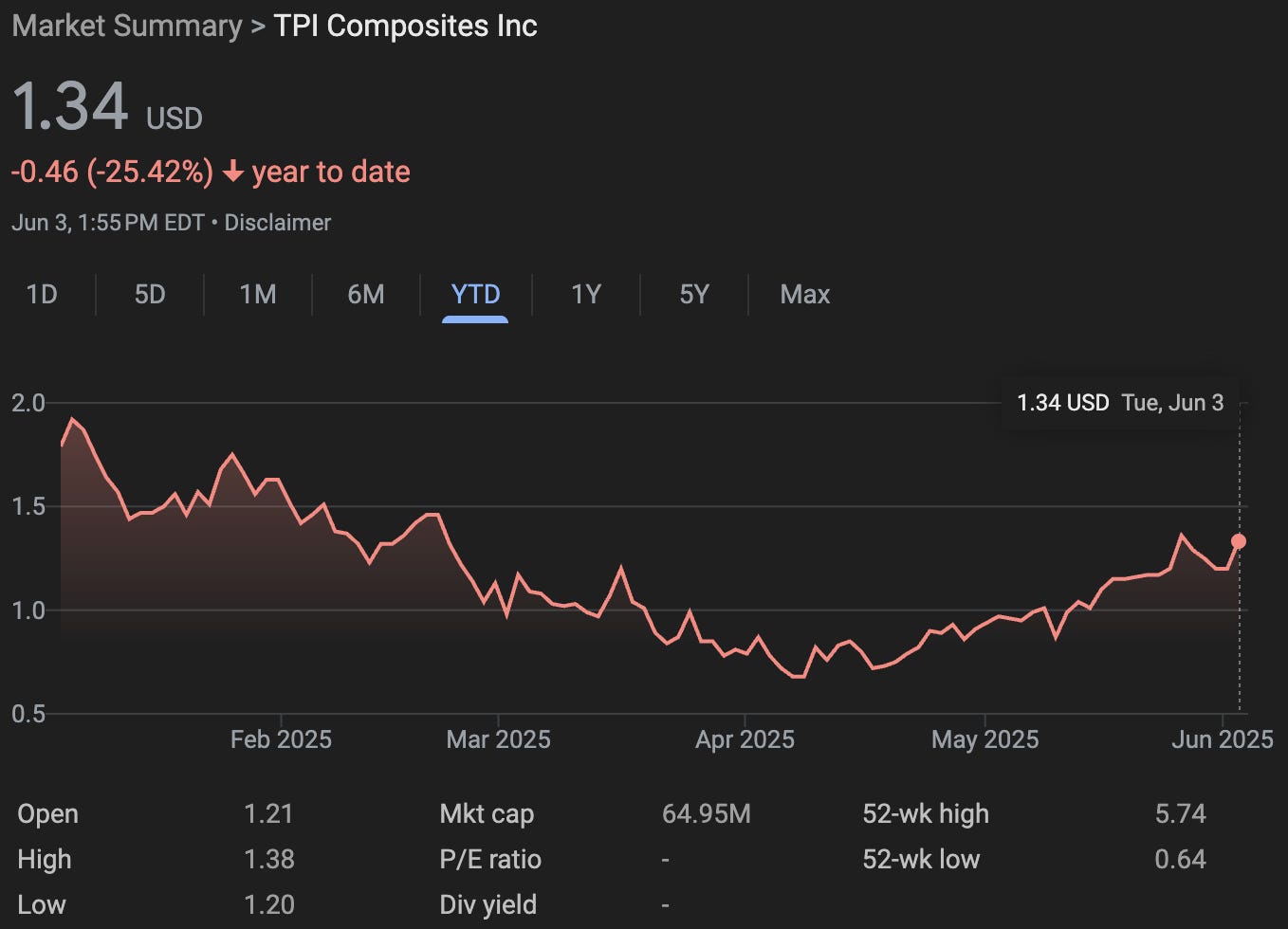Select the 5D time range tab

(x=150, y=294)
